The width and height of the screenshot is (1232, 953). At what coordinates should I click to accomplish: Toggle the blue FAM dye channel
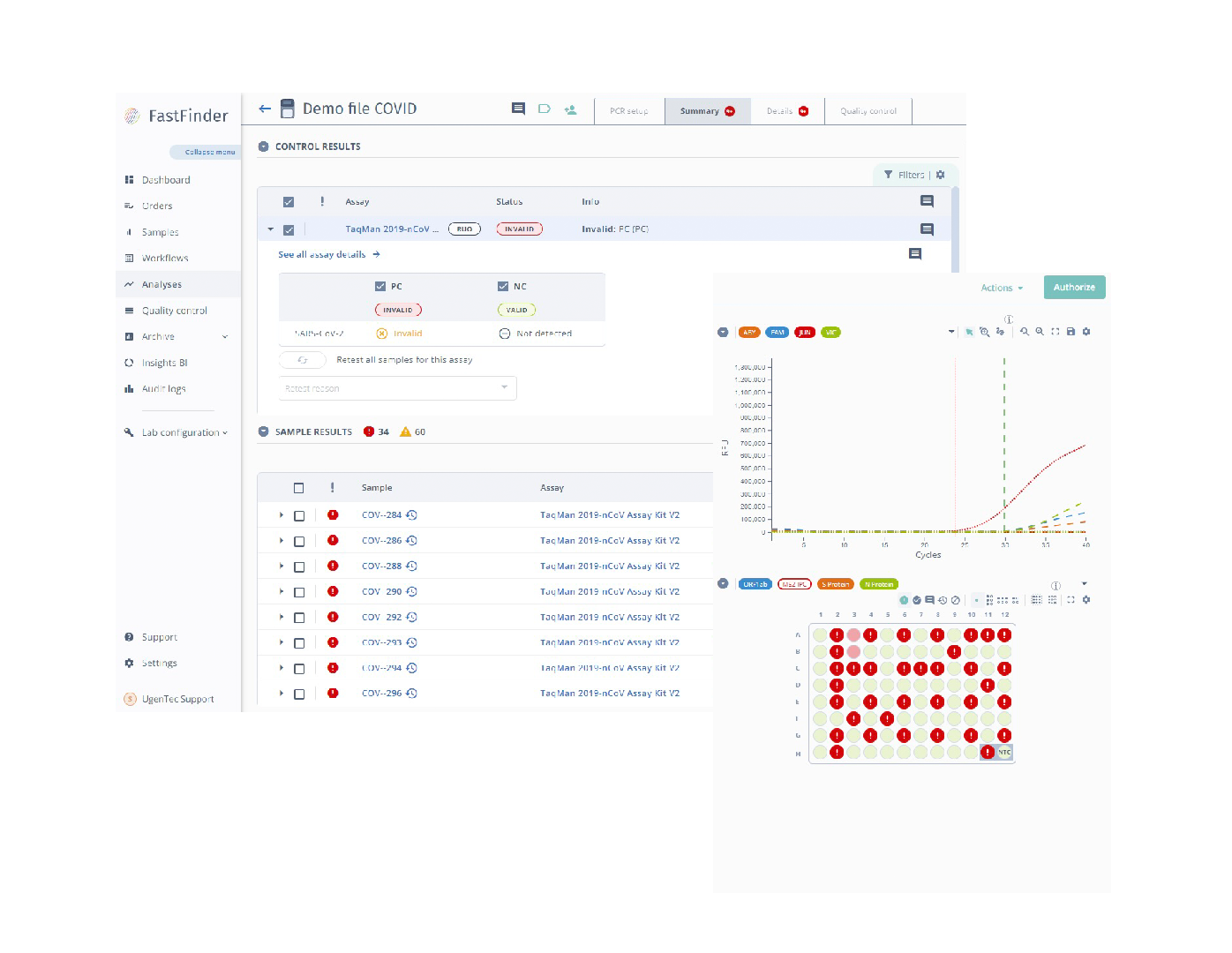click(x=778, y=333)
